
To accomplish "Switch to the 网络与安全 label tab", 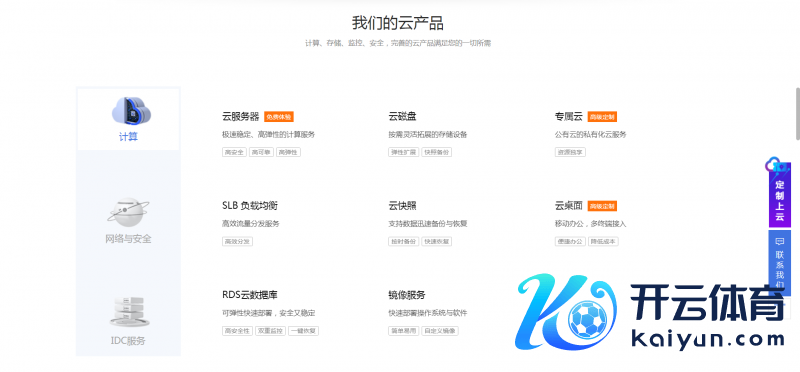I will [128, 238].
